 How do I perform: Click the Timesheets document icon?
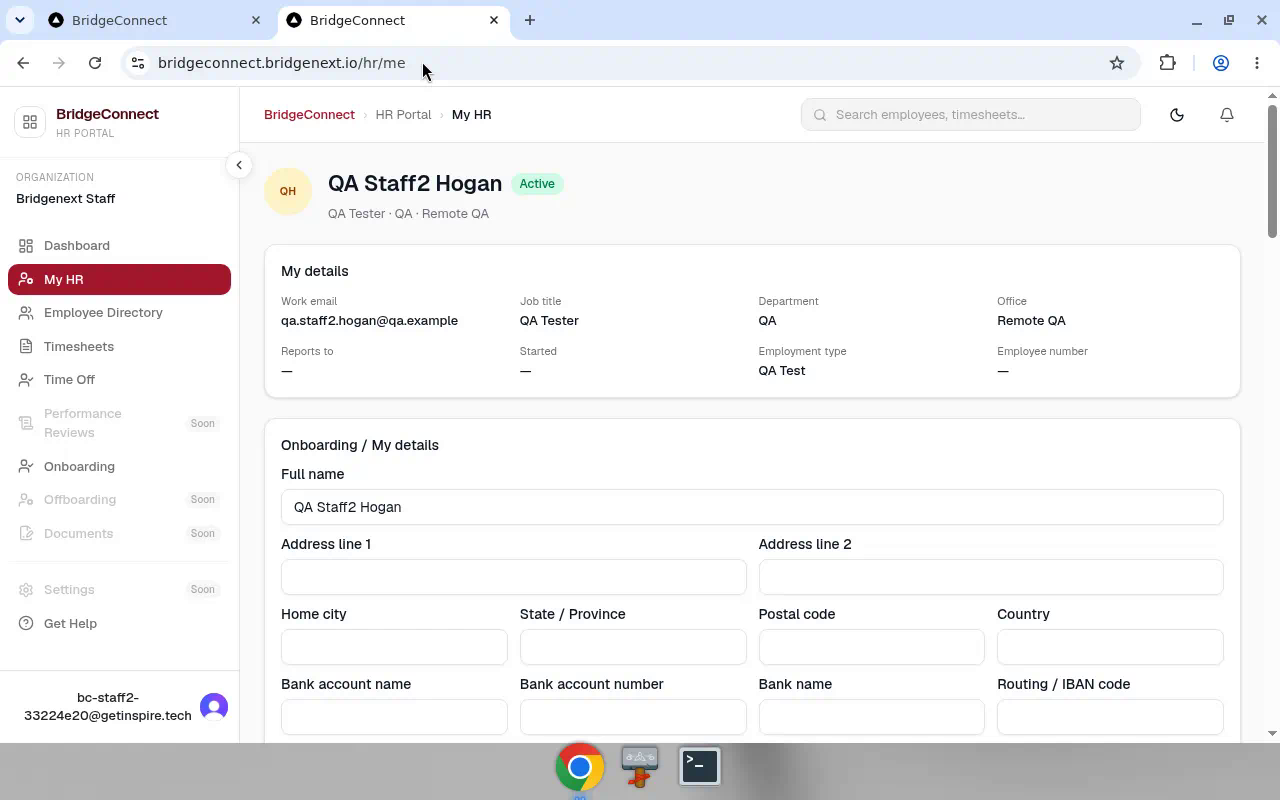point(26,347)
